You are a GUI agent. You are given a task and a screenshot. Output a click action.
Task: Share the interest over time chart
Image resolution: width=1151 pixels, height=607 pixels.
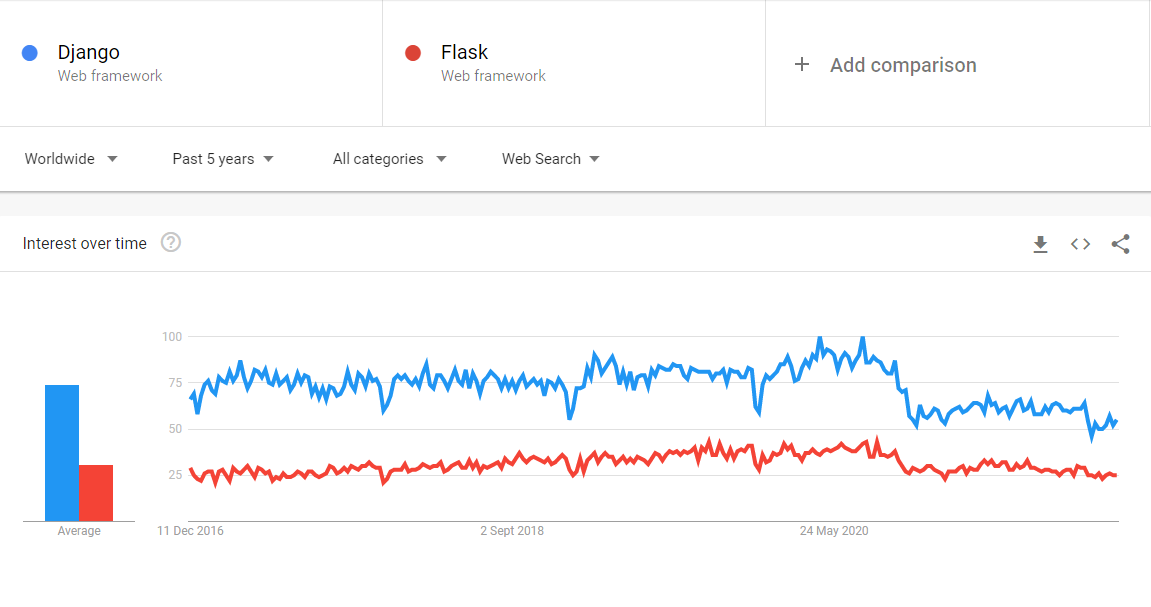1120,244
